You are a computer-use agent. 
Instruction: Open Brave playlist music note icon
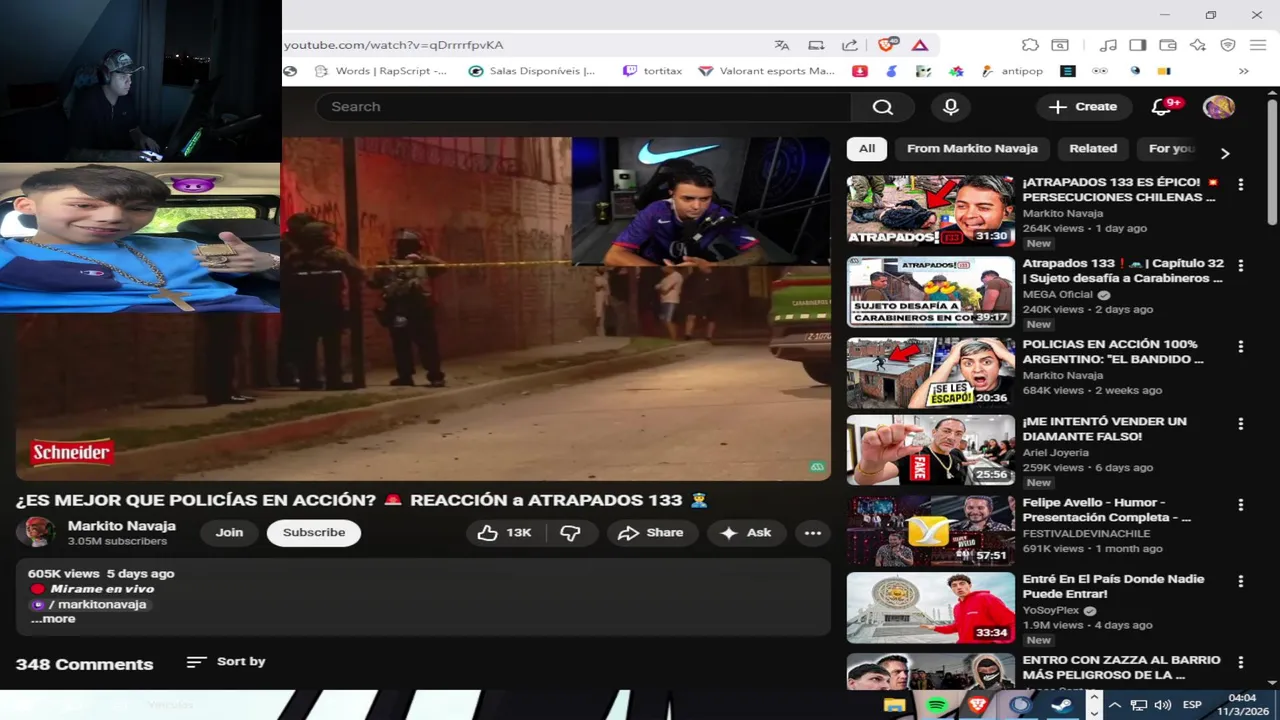(x=1108, y=45)
